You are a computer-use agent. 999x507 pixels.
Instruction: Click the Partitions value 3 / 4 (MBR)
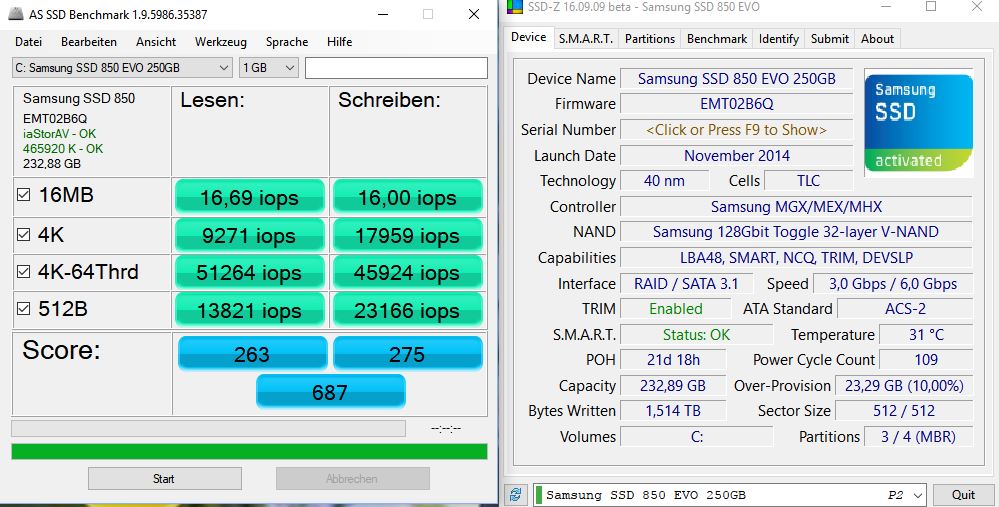pos(918,437)
